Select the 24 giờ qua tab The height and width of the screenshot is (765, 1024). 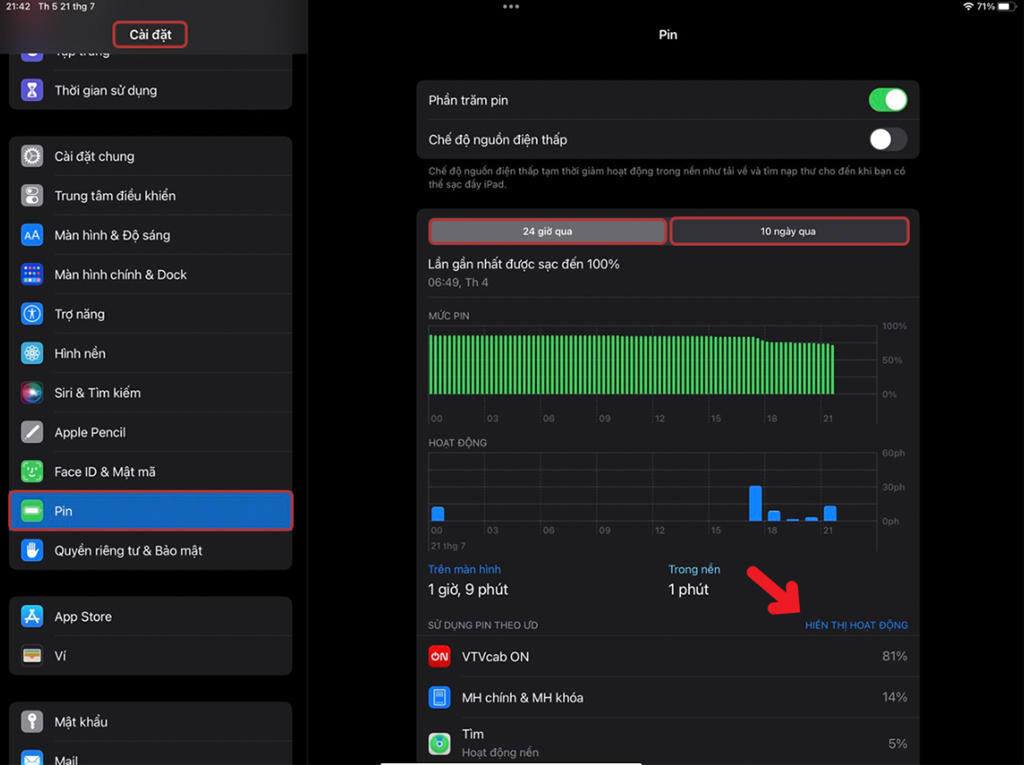547,231
